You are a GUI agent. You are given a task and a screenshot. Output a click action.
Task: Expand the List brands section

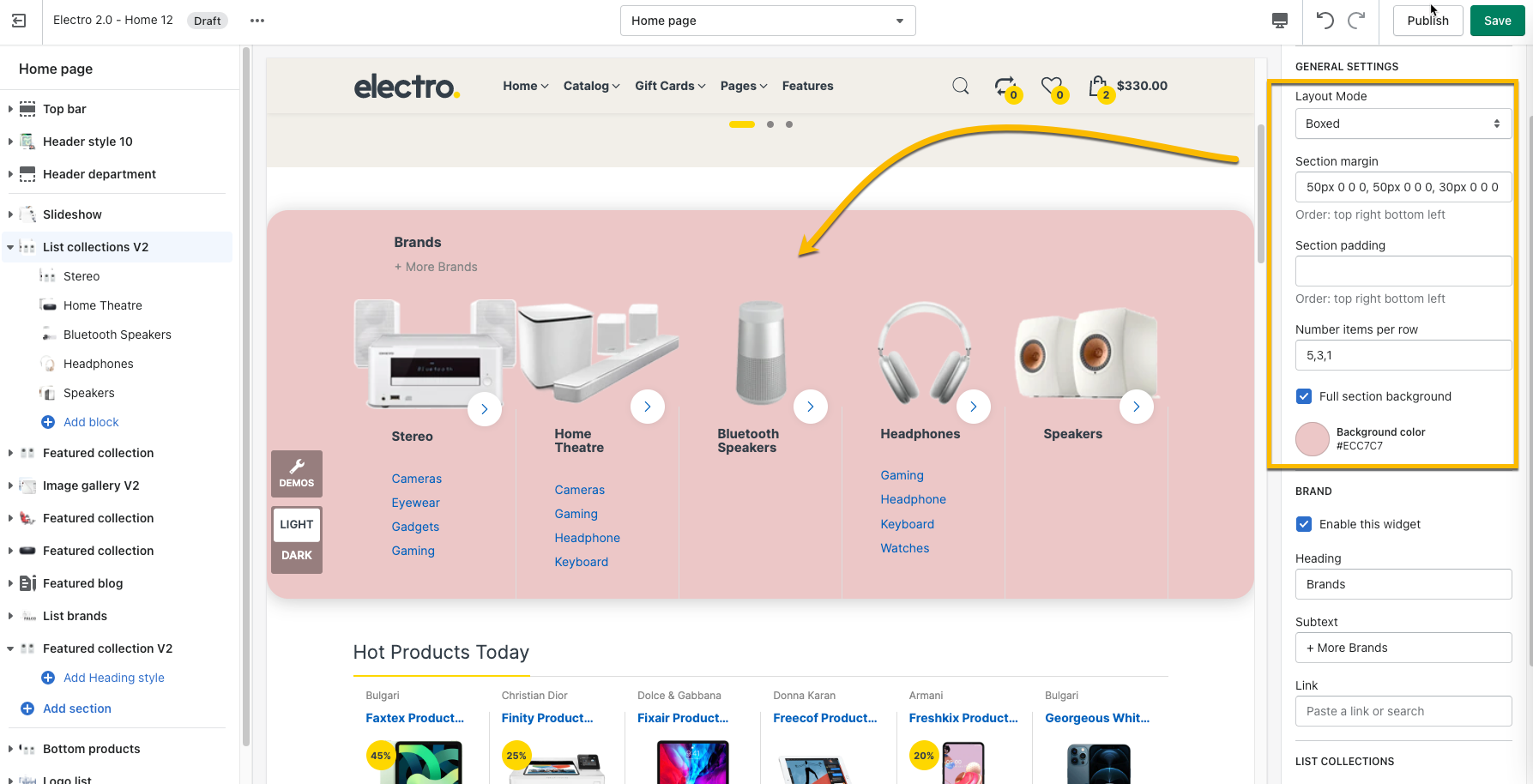tap(10, 616)
